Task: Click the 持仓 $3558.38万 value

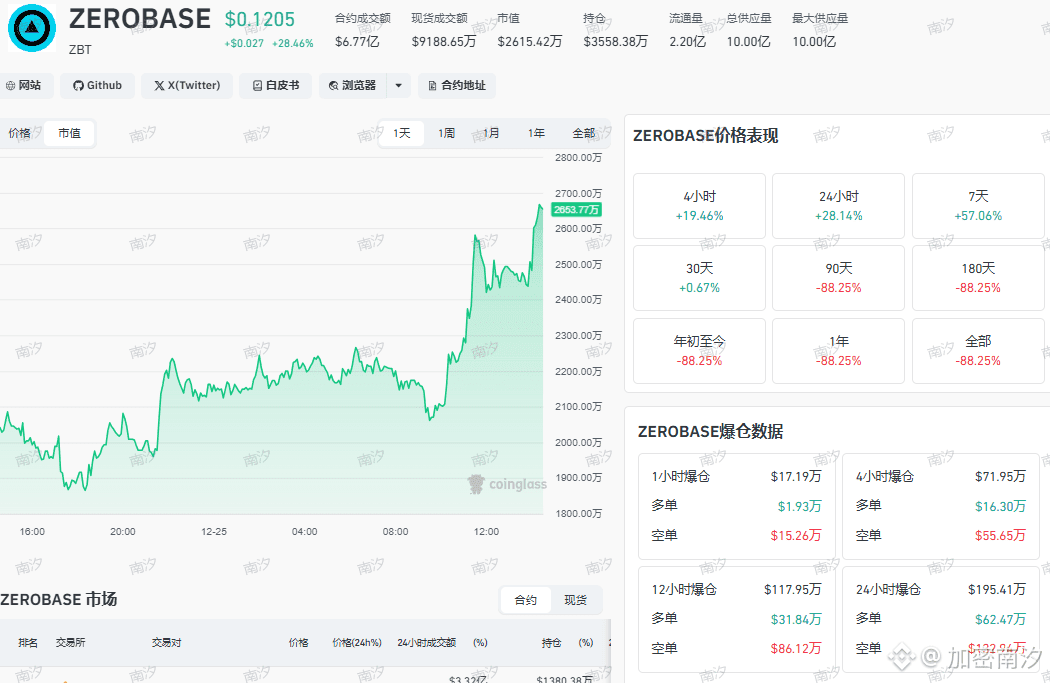Action: click(x=615, y=42)
